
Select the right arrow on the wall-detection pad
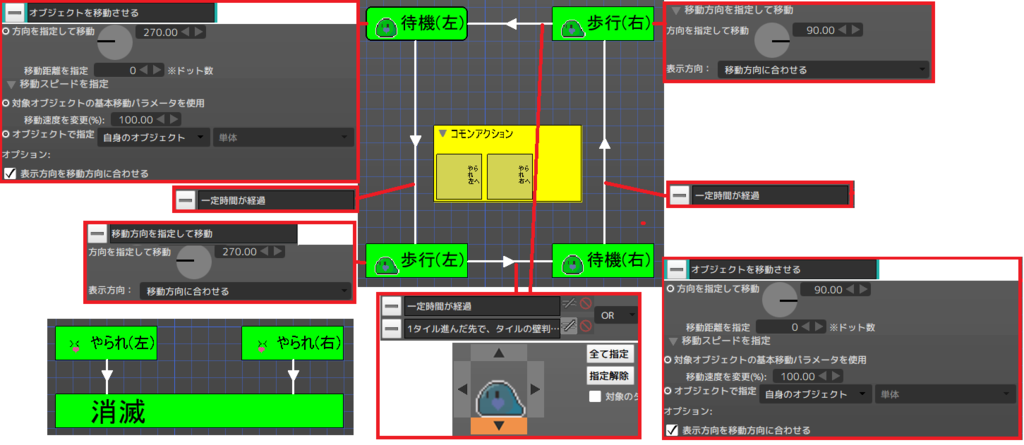point(536,389)
